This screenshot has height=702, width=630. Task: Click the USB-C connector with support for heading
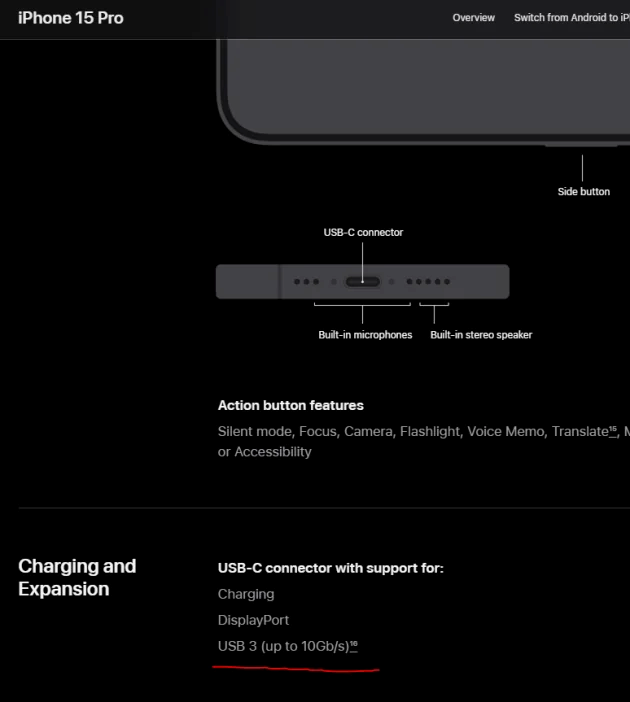click(330, 568)
